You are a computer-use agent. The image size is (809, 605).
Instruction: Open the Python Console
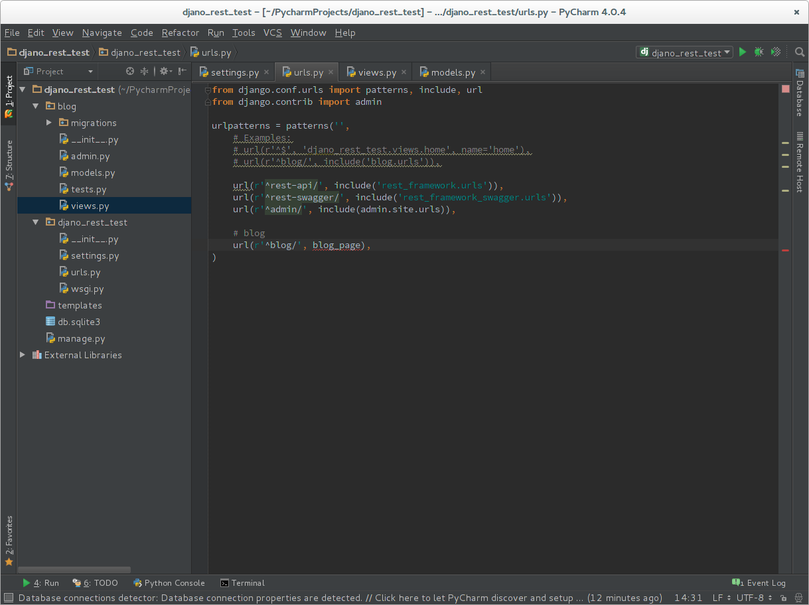point(169,583)
